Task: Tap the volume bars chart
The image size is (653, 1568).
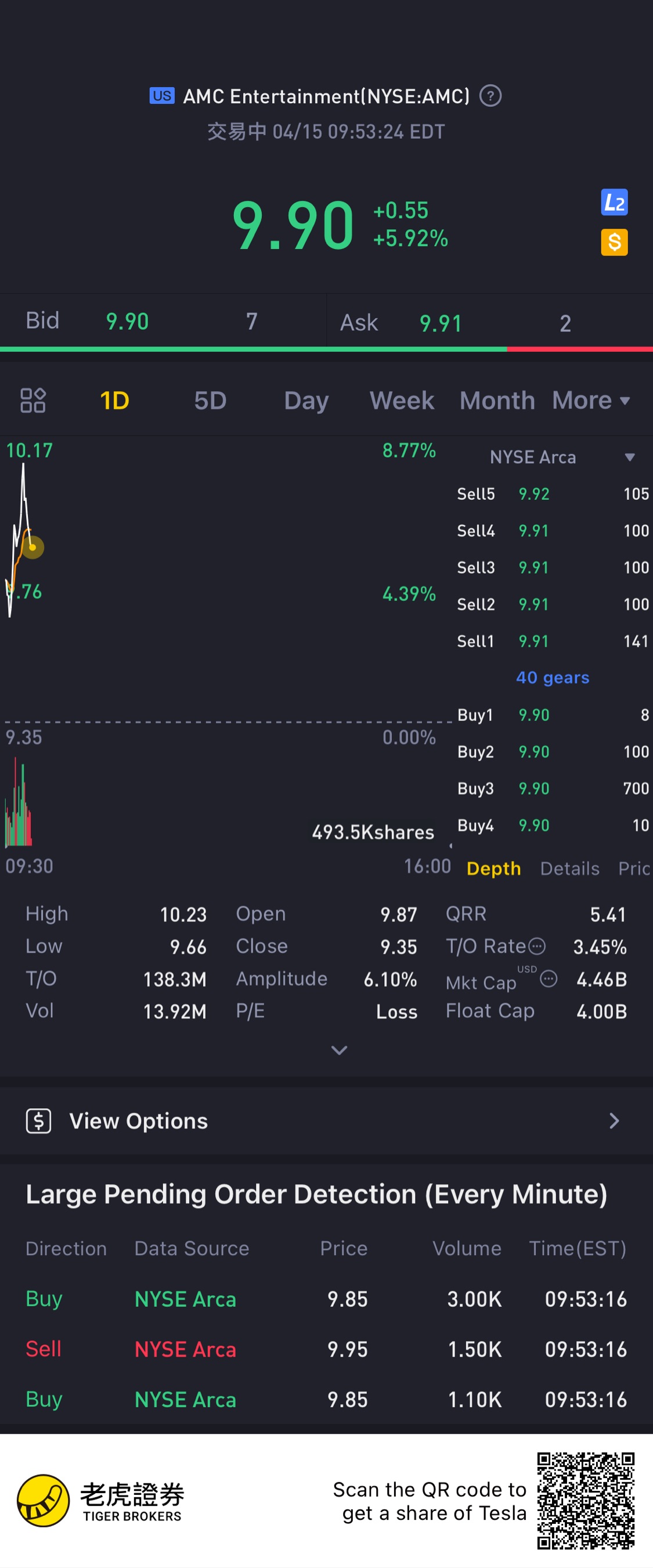Action: coord(18,803)
